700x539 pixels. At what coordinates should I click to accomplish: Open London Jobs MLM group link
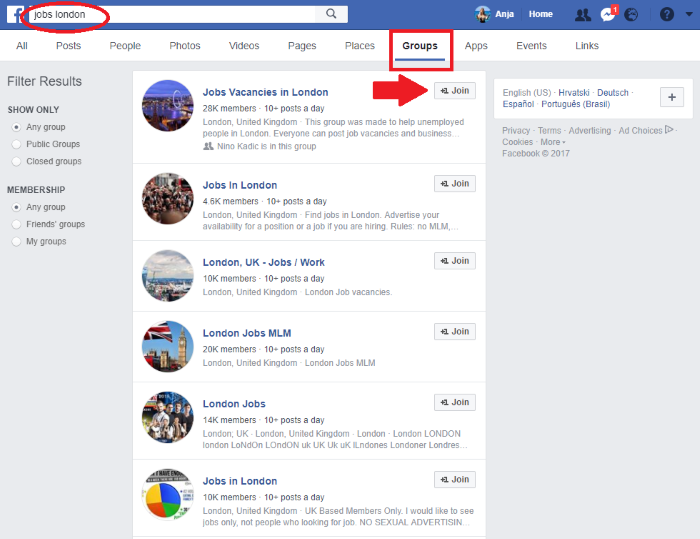click(246, 333)
